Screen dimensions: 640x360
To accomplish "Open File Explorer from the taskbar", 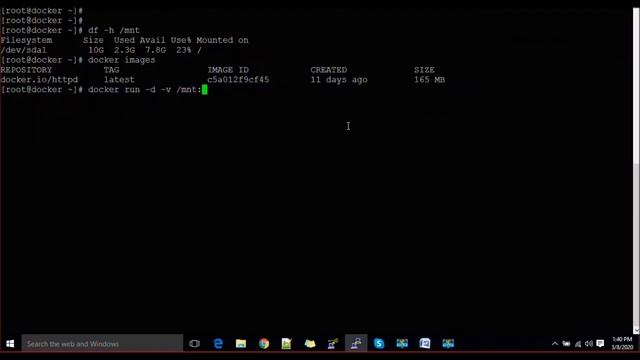I will (x=241, y=344).
